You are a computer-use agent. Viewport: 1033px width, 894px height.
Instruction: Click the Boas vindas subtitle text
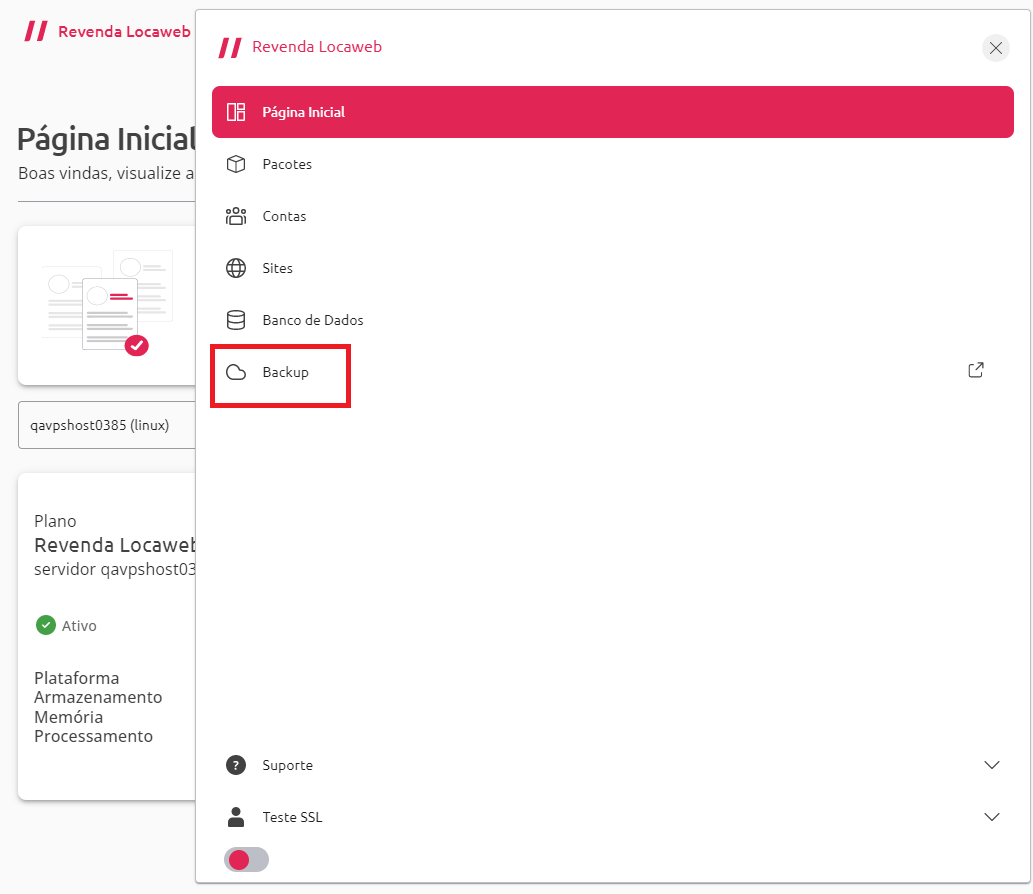[106, 173]
